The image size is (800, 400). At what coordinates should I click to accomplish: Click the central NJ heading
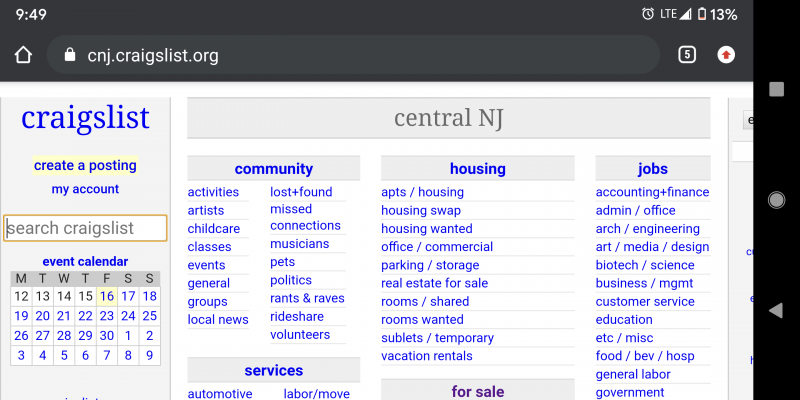[x=448, y=117]
